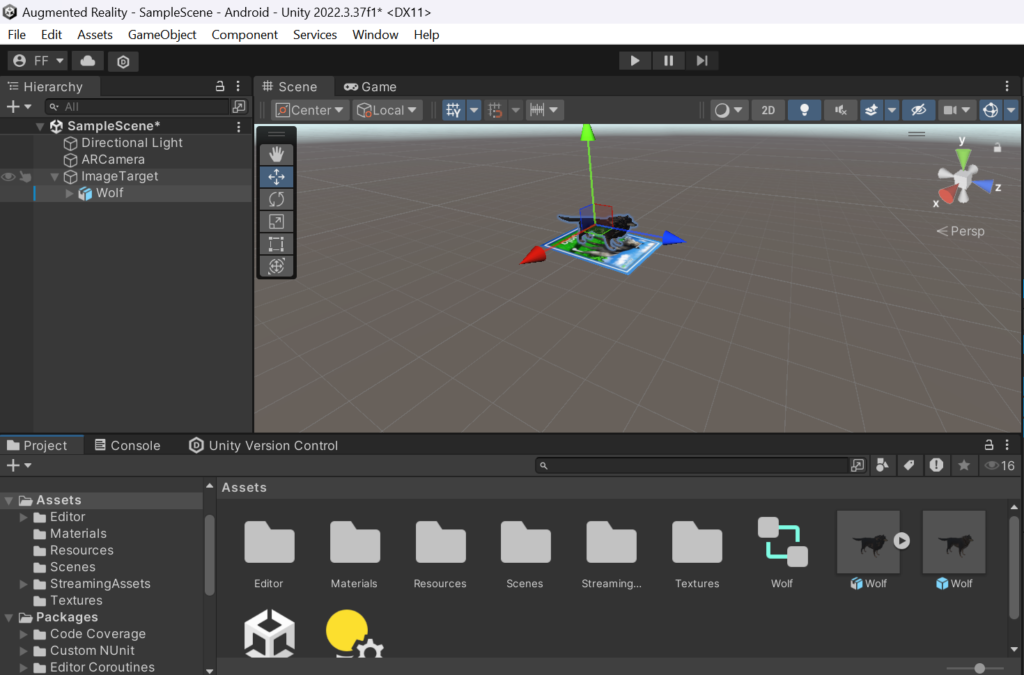Image resolution: width=1024 pixels, height=675 pixels.
Task: Click Project search input field
Action: pyautogui.click(x=692, y=465)
